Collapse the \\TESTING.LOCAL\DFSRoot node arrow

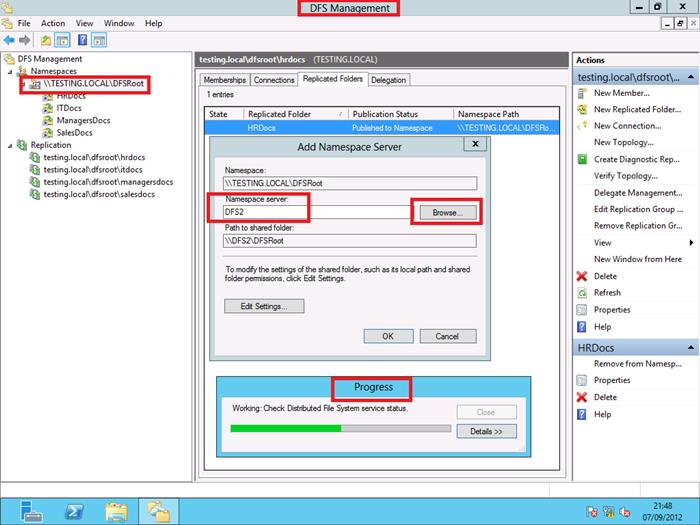click(23, 84)
